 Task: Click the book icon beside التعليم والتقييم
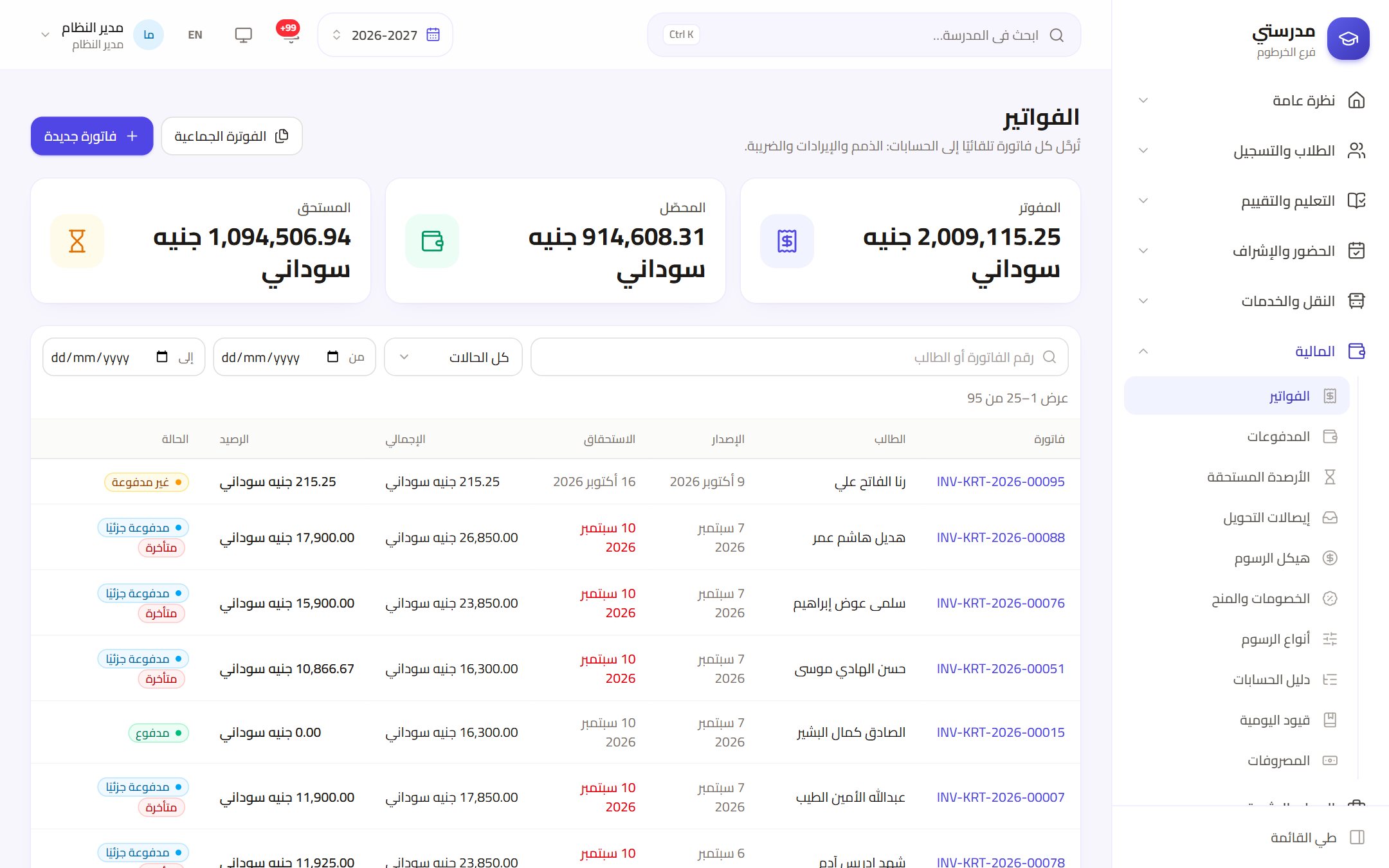(1356, 201)
